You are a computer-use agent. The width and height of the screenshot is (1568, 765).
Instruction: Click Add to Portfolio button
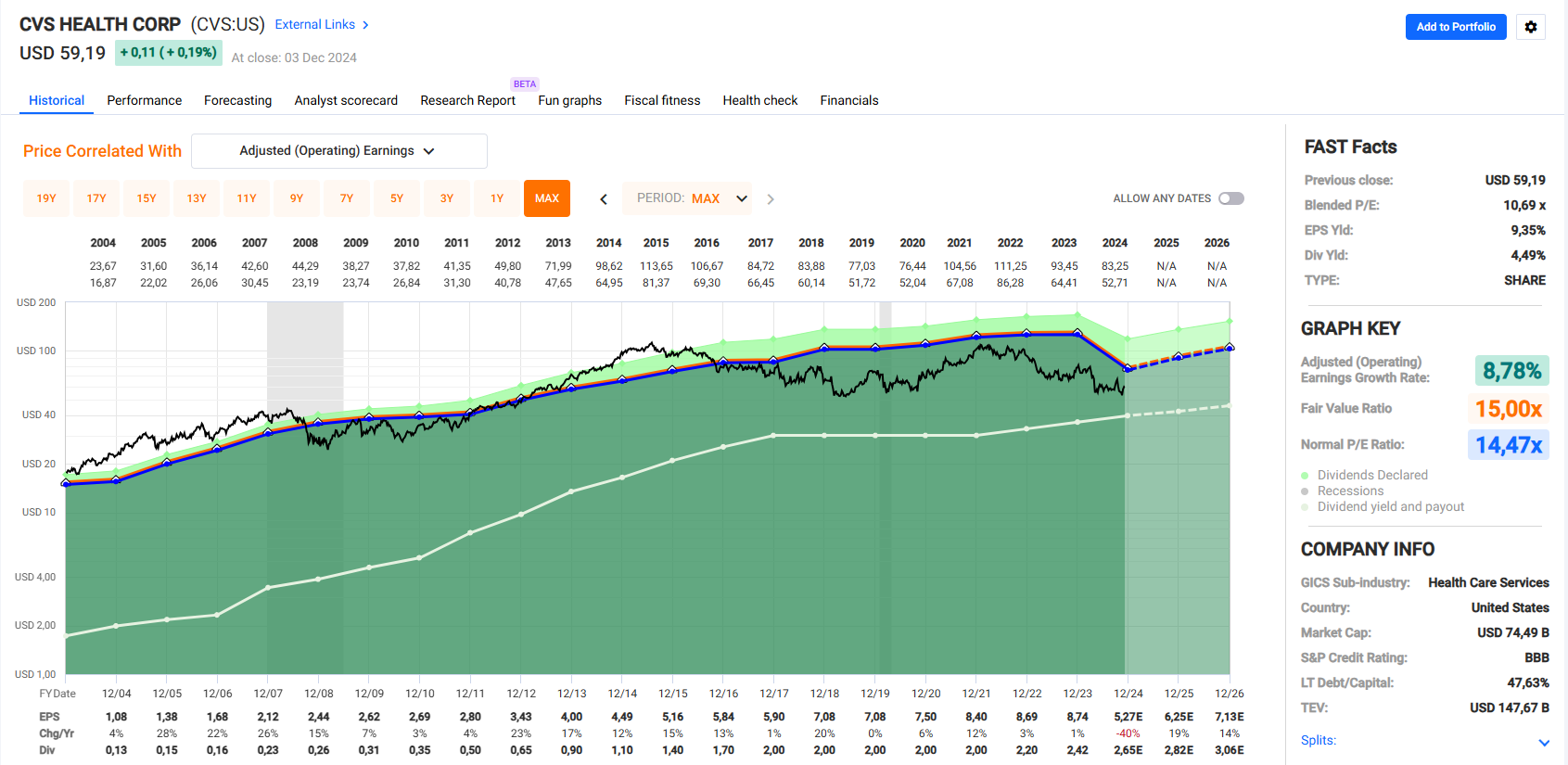pos(1455,27)
